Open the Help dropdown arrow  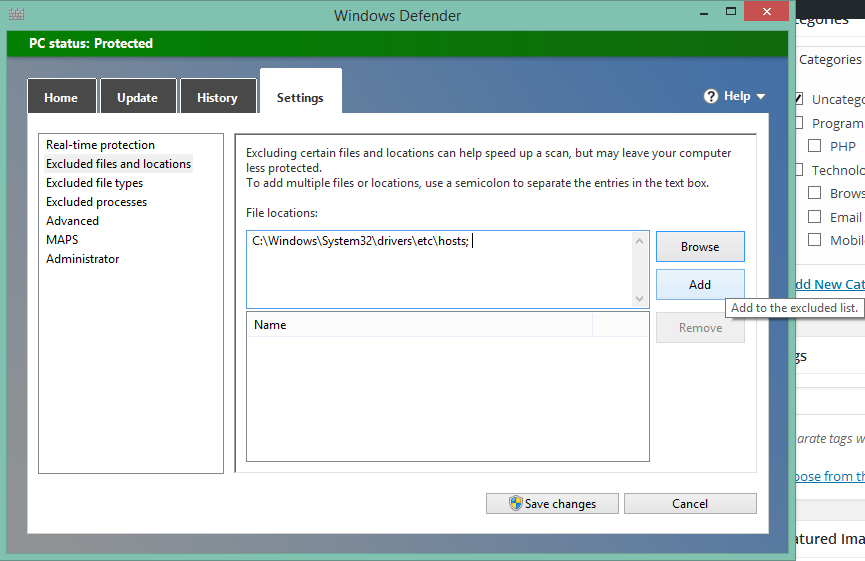(x=761, y=97)
